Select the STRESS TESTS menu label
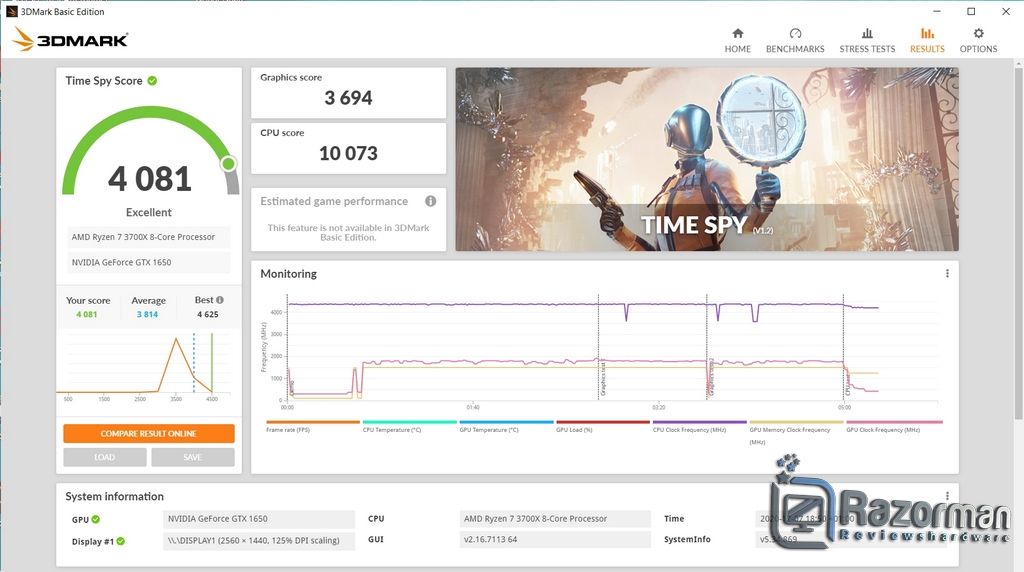 867,49
